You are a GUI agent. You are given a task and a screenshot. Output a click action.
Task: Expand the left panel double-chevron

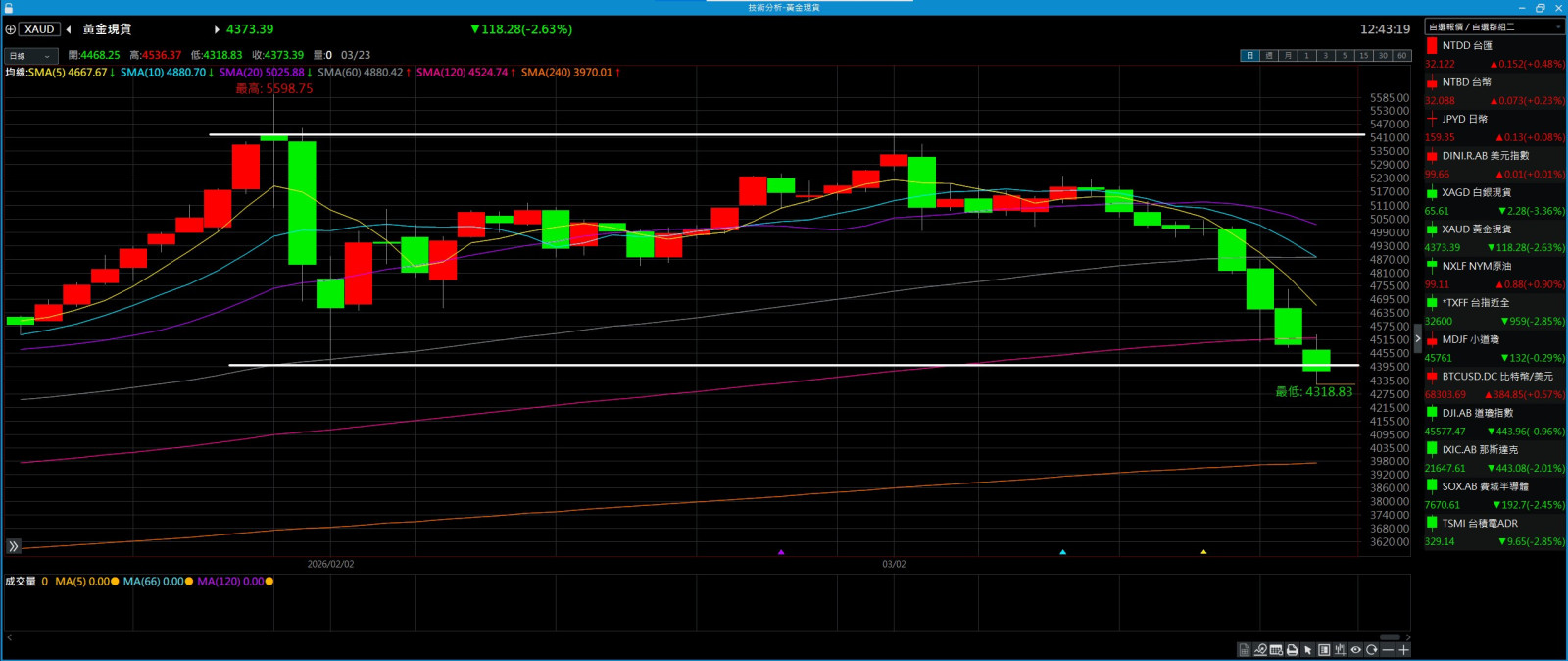(x=14, y=546)
